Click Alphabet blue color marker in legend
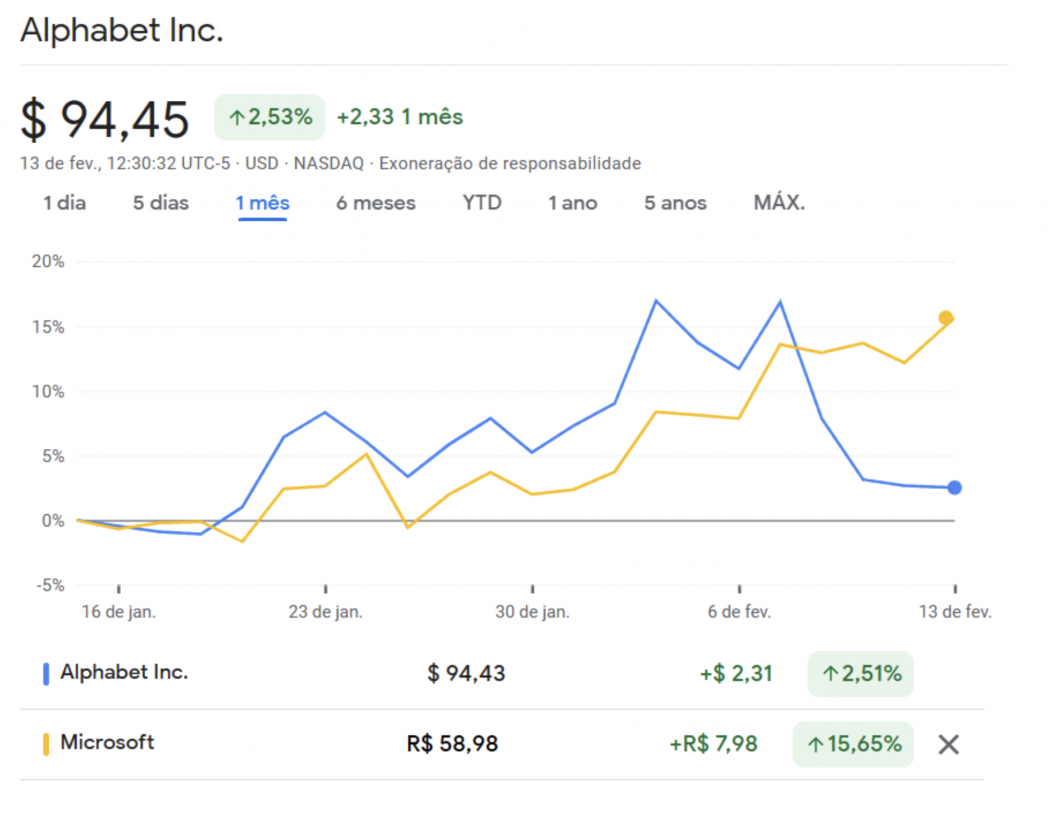Viewport: 1055px width, 815px height. click(x=46, y=674)
